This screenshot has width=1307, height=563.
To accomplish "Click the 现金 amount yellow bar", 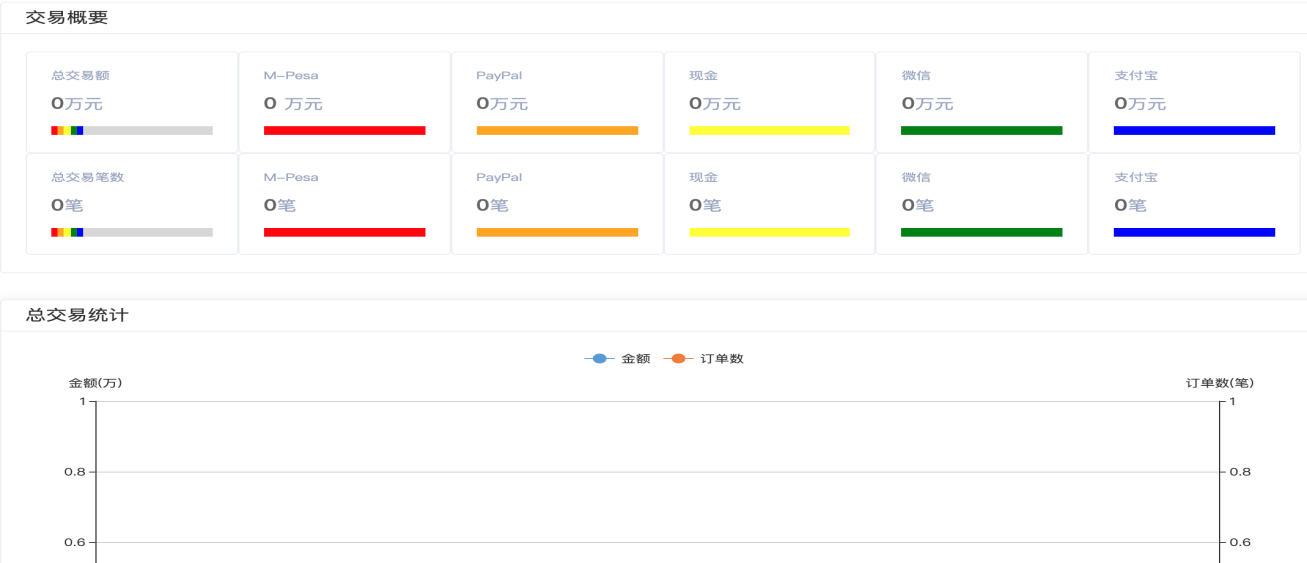I will click(769, 130).
